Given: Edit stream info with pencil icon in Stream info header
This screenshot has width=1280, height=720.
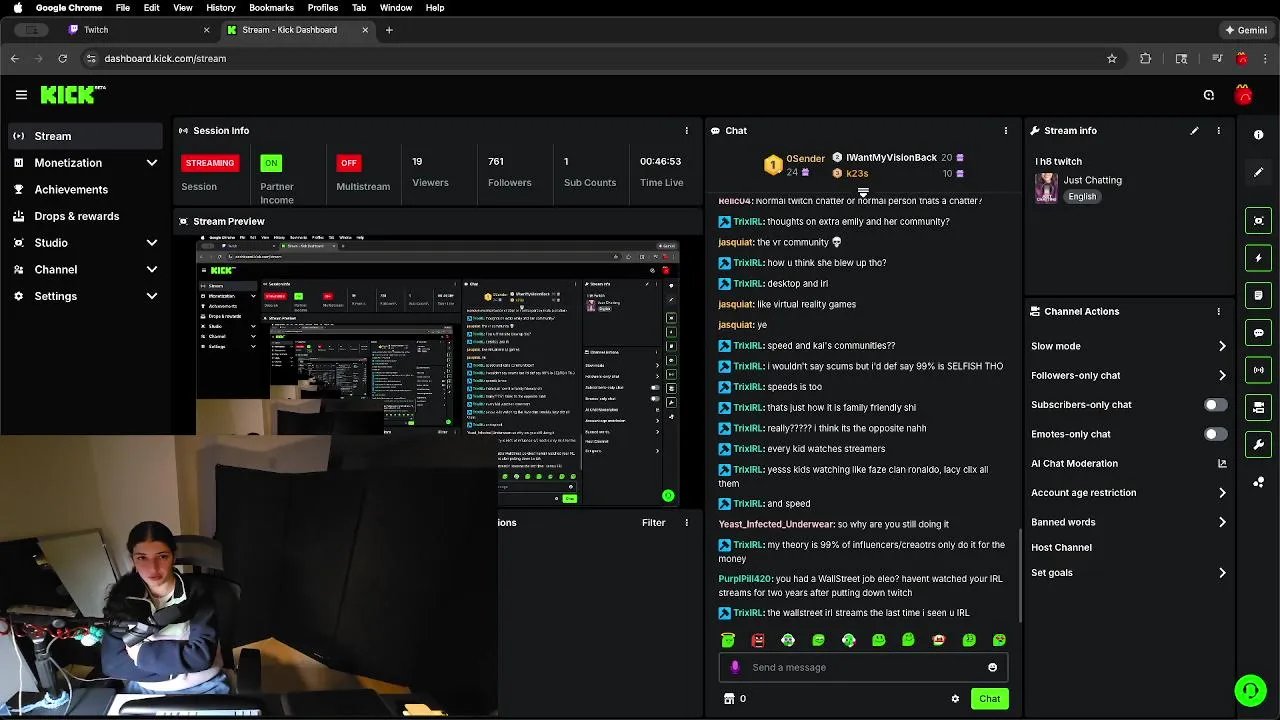Looking at the screenshot, I should pos(1194,131).
